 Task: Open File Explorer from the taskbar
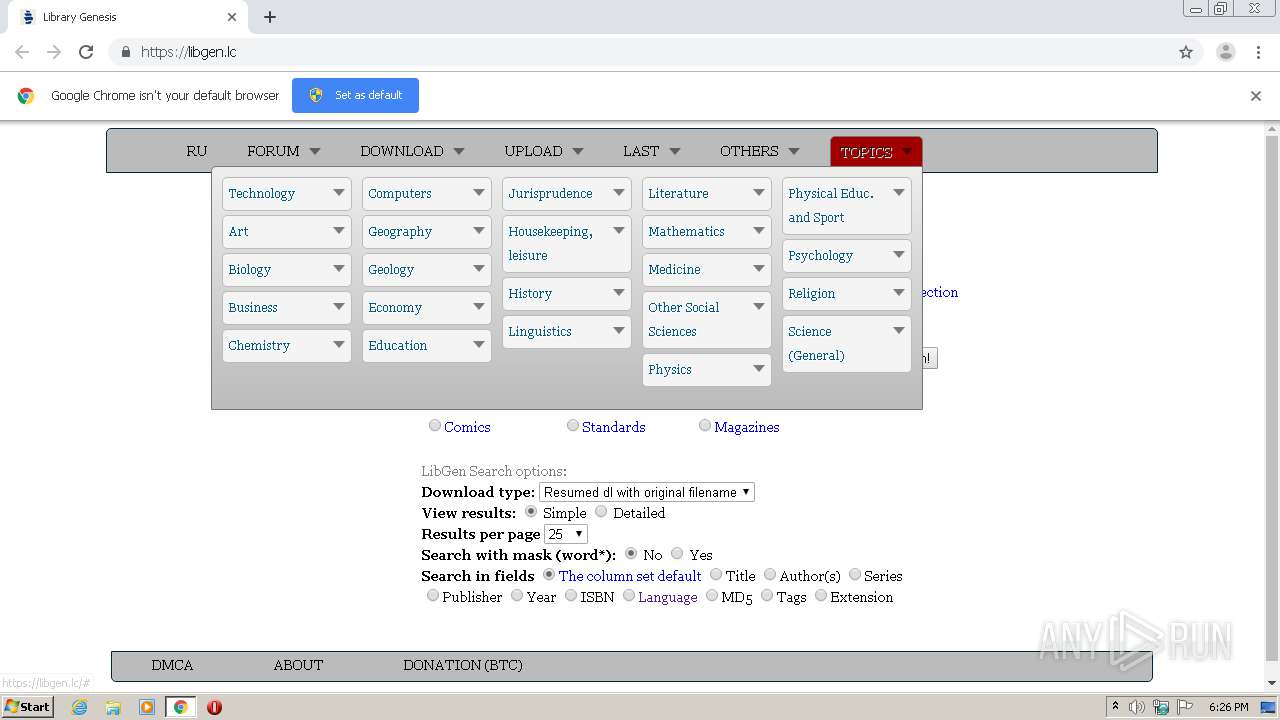click(x=113, y=707)
